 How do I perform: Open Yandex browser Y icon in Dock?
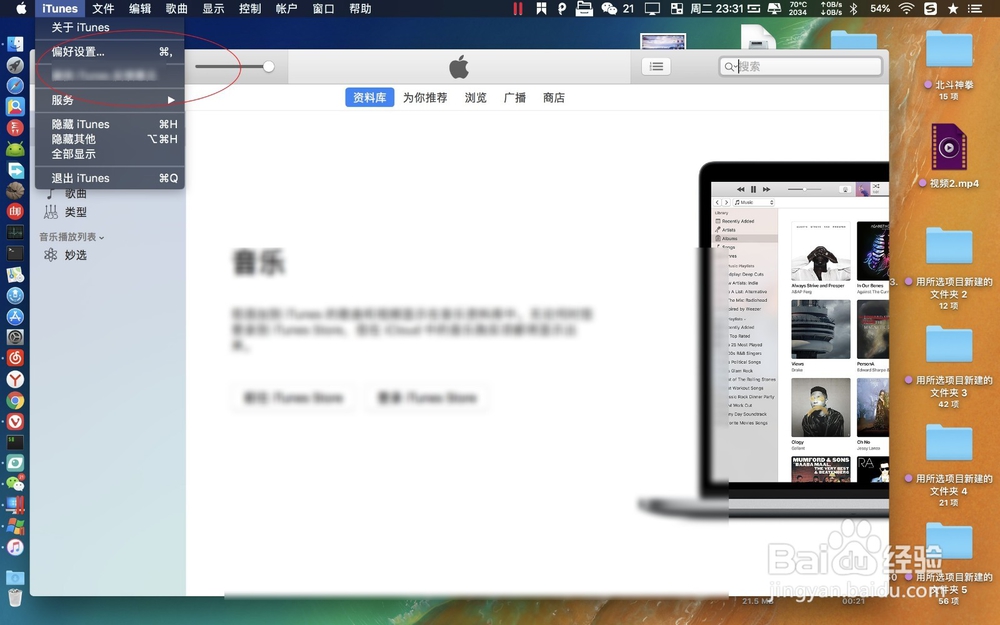click(15, 379)
